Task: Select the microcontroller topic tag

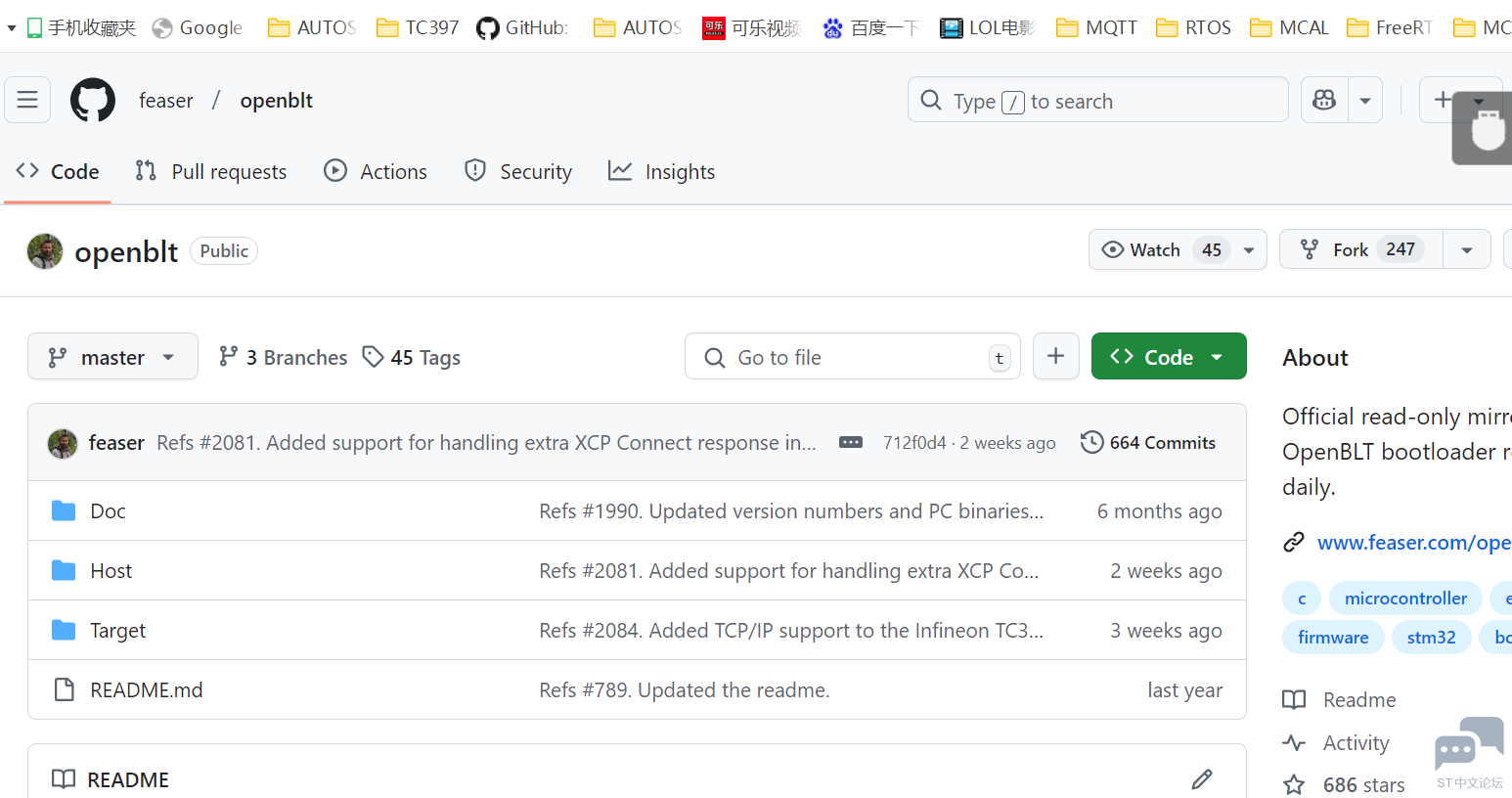Action: (x=1405, y=598)
